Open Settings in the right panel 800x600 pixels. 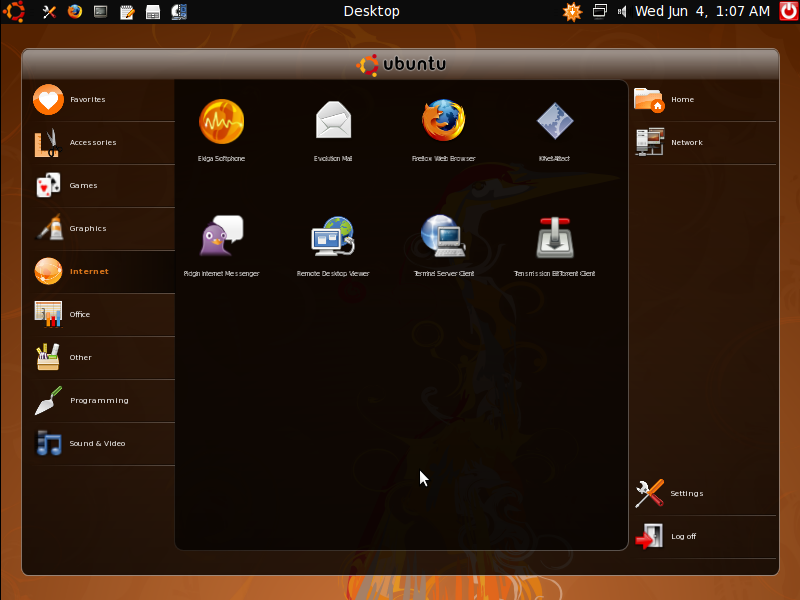[704, 493]
